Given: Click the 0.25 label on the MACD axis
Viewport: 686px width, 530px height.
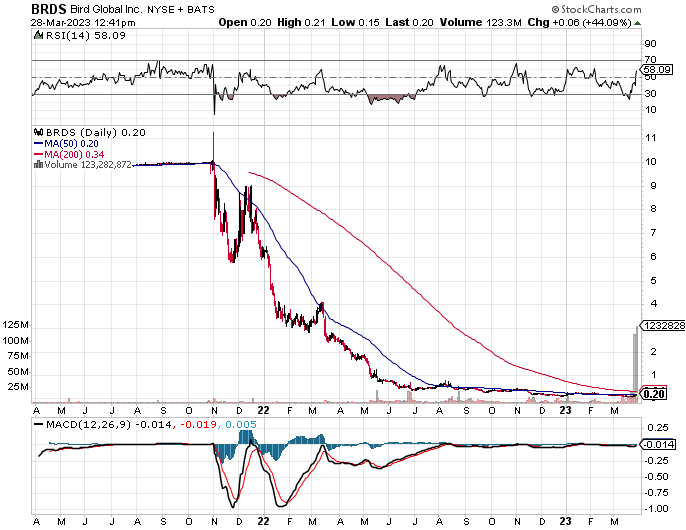Looking at the screenshot, I should point(658,428).
